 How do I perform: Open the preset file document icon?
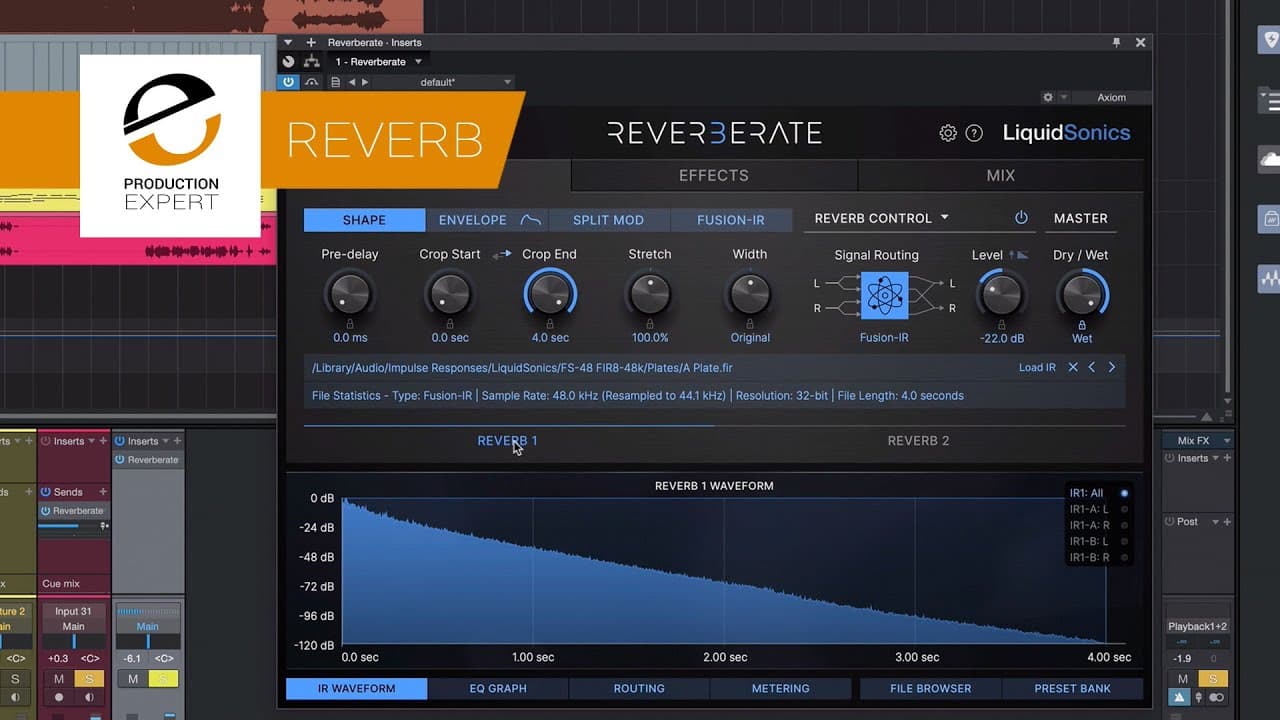coord(335,82)
